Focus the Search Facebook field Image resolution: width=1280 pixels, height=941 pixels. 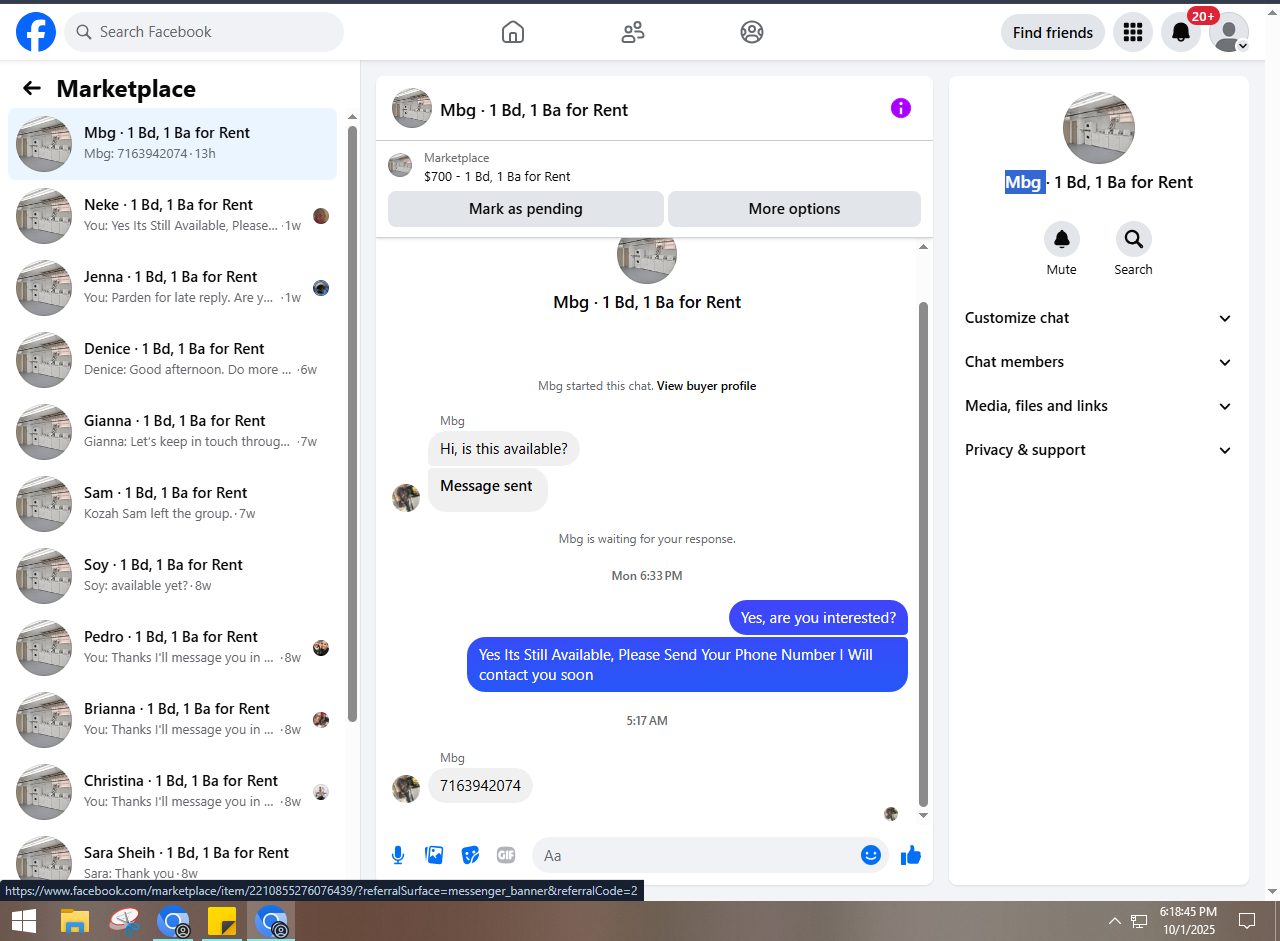pos(204,32)
